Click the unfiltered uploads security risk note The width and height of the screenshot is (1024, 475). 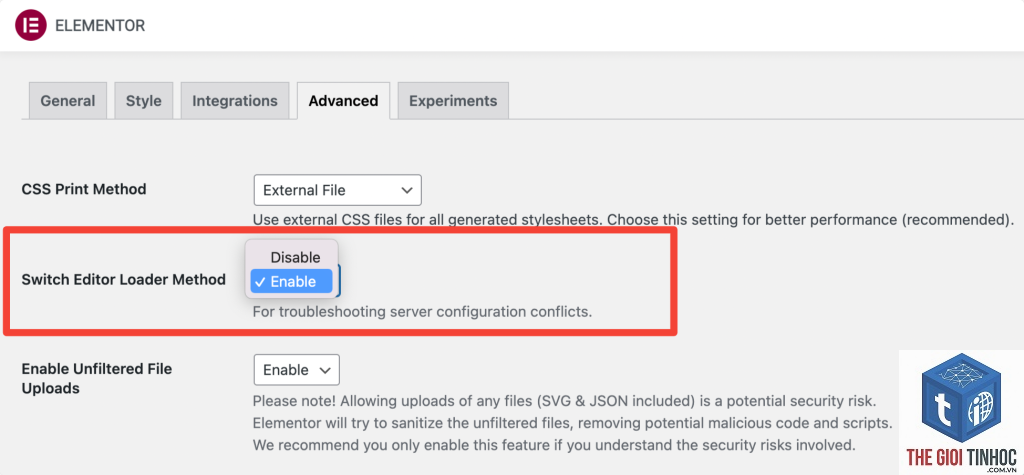tap(572, 423)
